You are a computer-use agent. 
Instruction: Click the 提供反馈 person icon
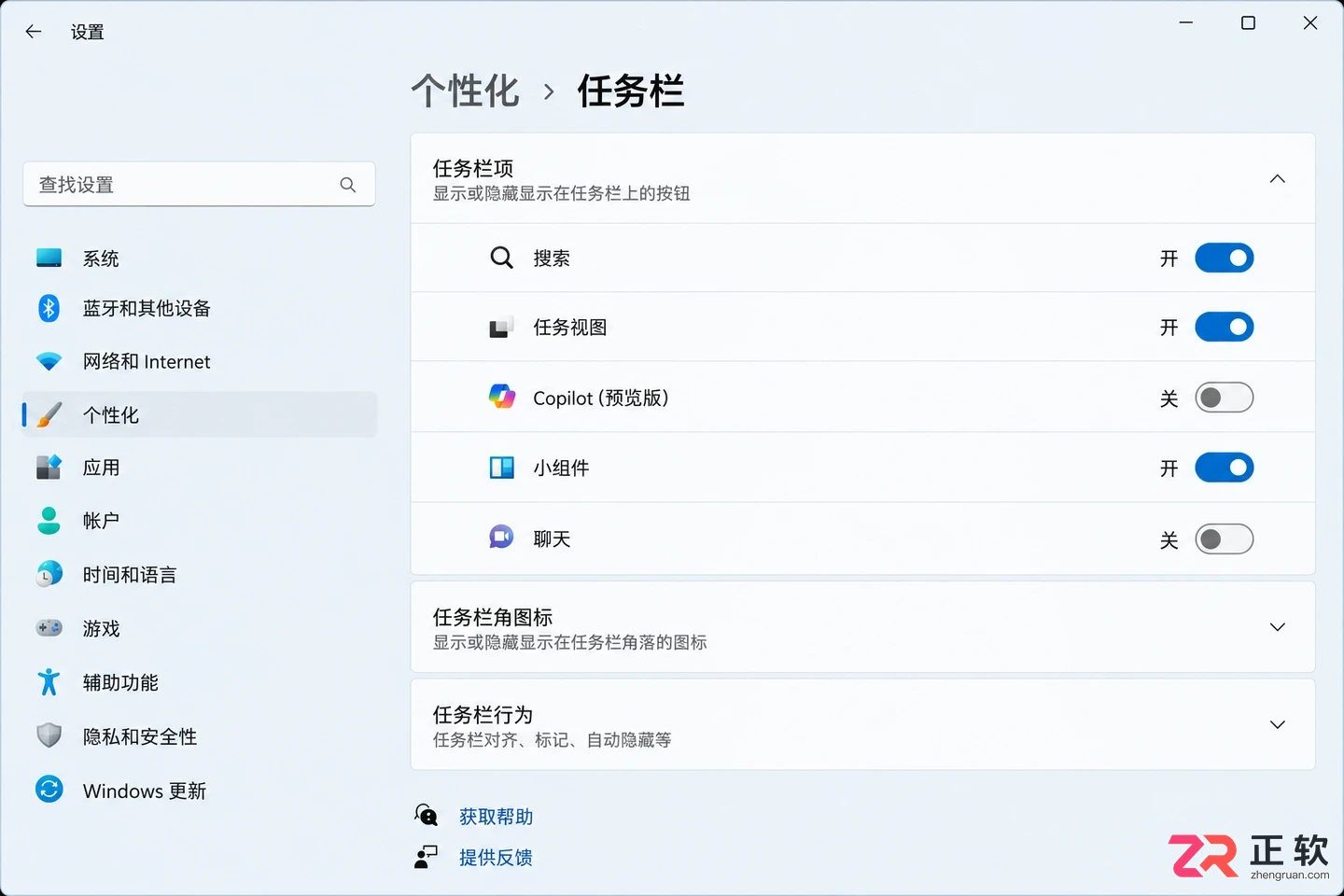tap(426, 857)
